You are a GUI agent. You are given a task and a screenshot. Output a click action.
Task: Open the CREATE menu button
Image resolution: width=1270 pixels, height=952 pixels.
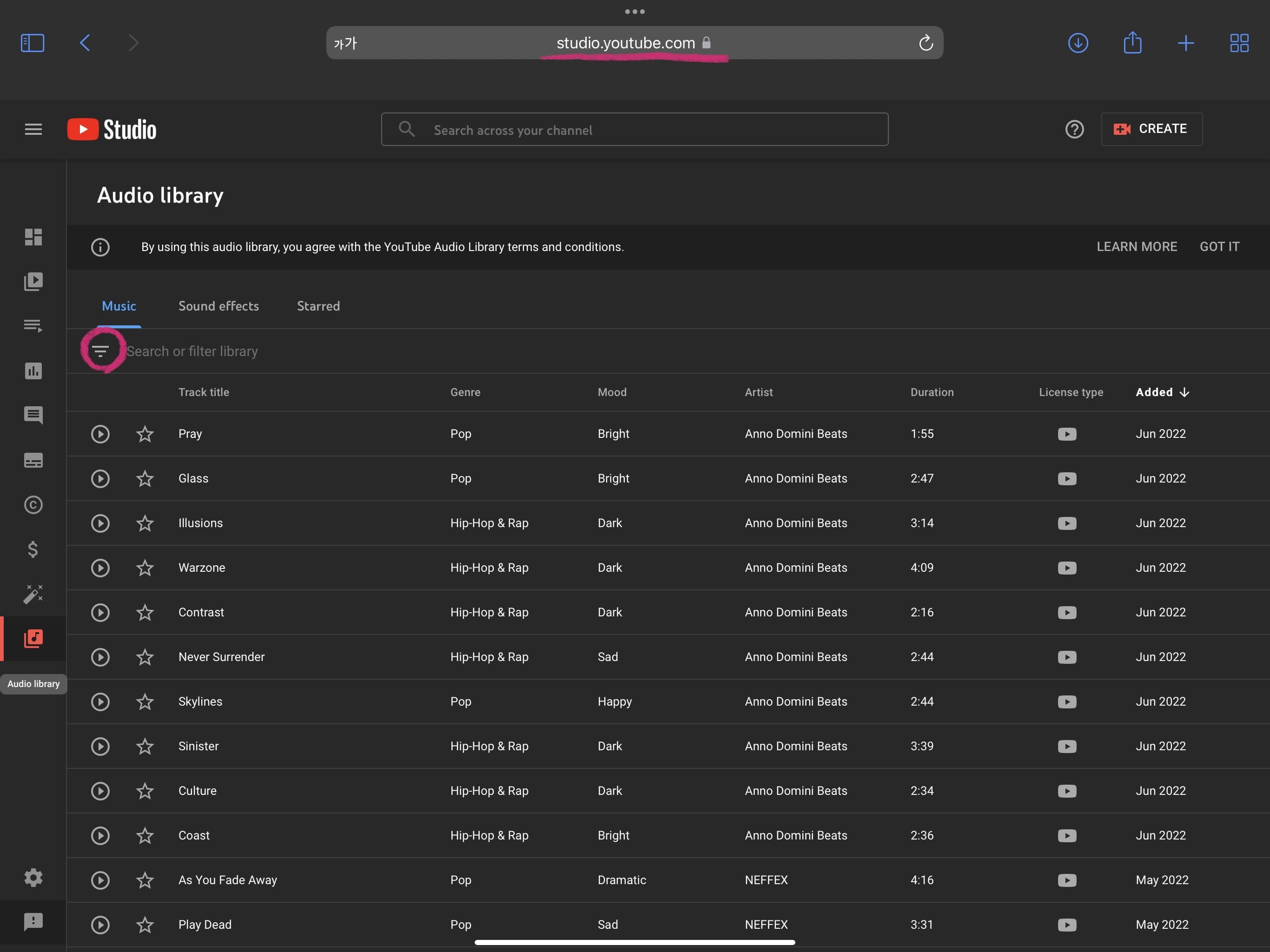click(1151, 129)
